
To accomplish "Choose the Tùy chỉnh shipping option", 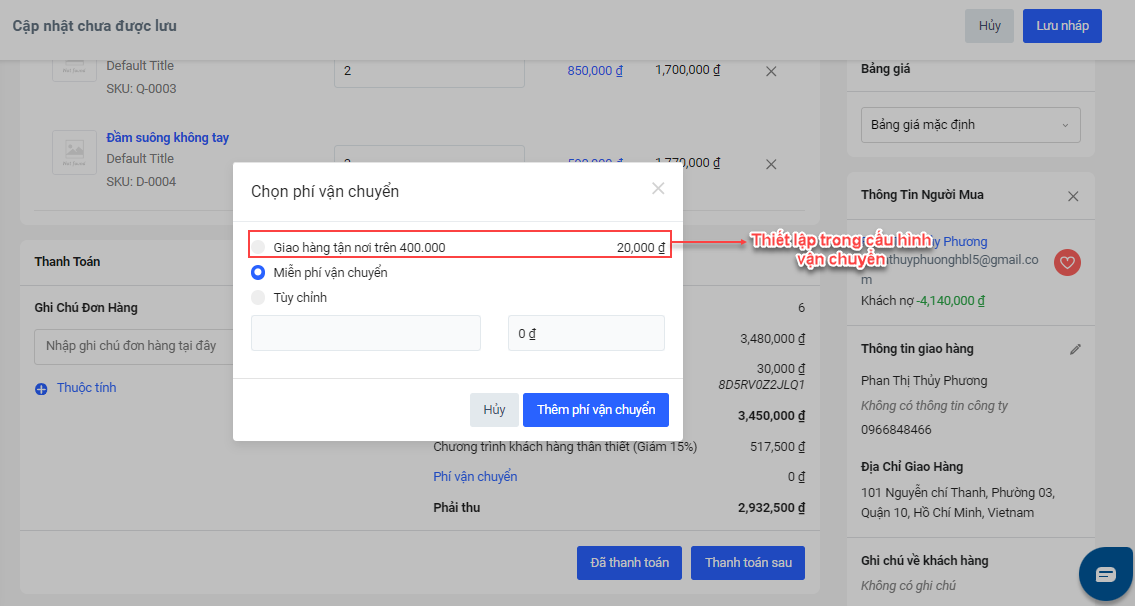I will click(x=259, y=297).
